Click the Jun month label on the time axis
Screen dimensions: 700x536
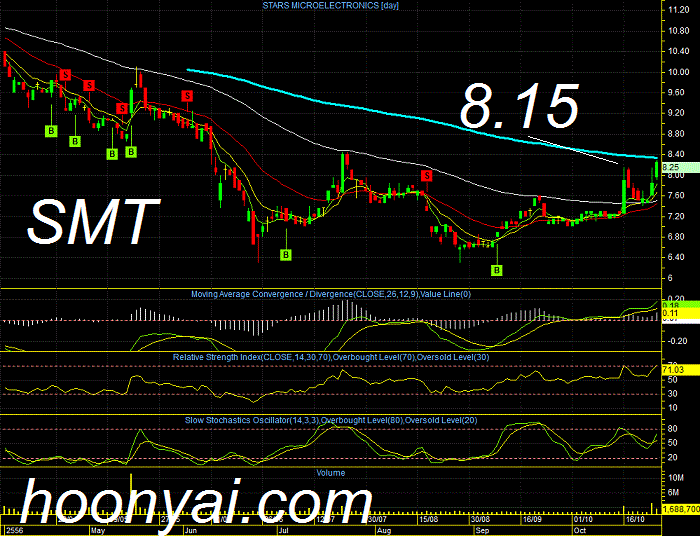pos(191,531)
